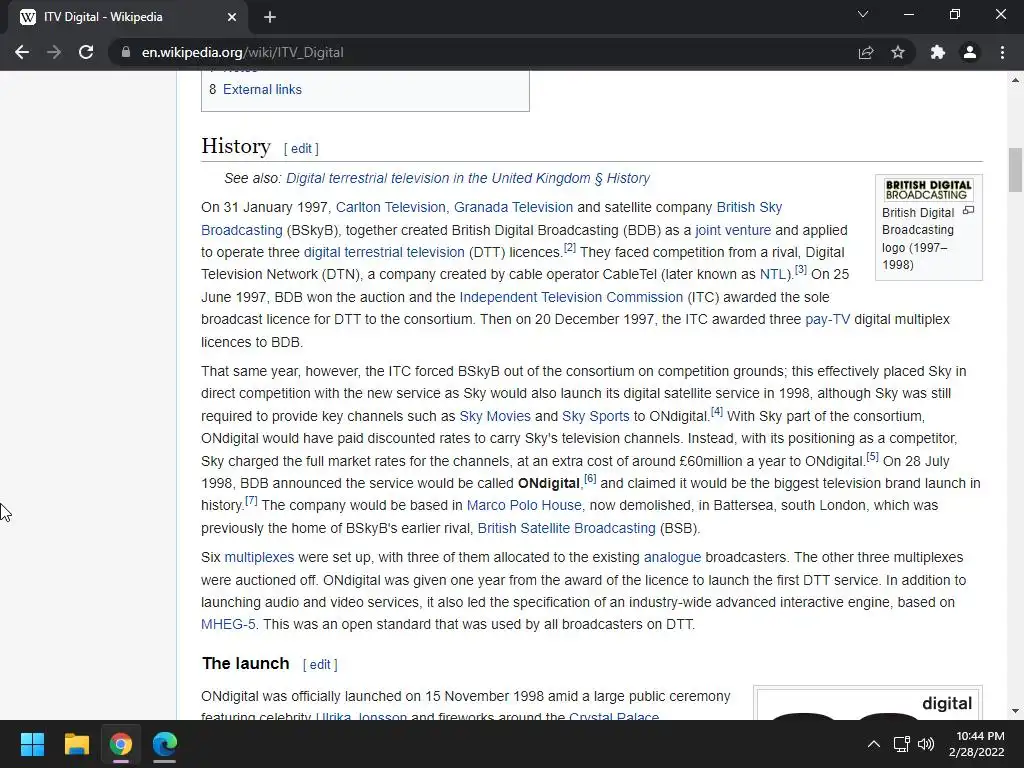
Task: Follow the analogue link
Action: pos(672,557)
